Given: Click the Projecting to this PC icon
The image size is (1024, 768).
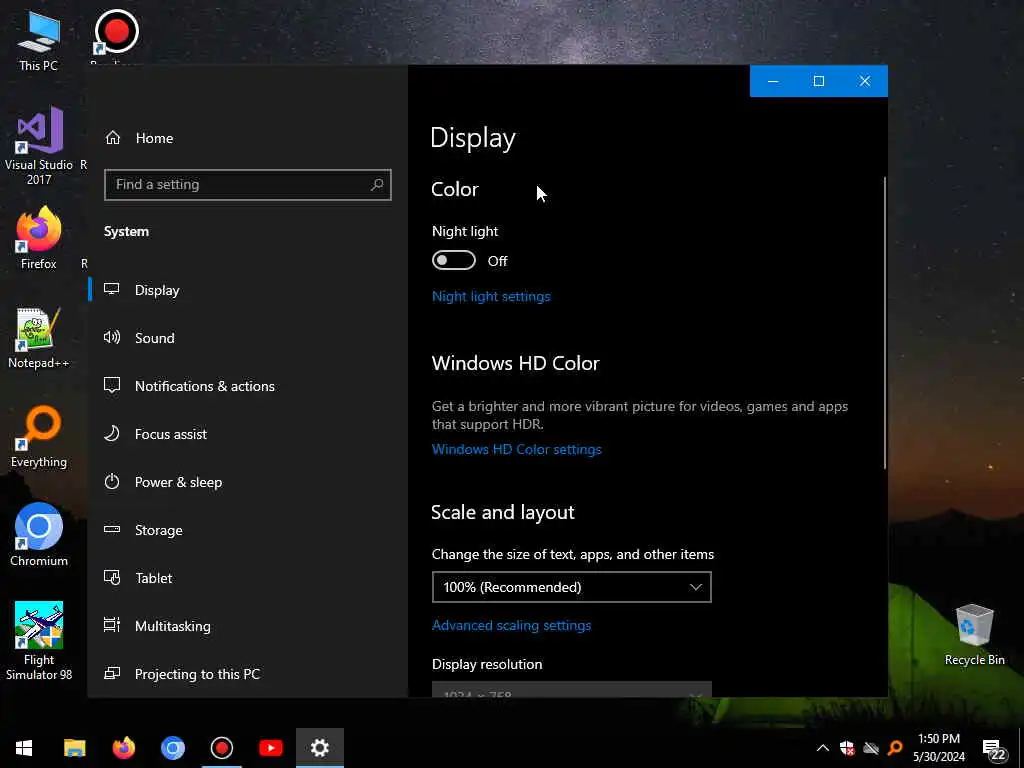Looking at the screenshot, I should coord(112,673).
